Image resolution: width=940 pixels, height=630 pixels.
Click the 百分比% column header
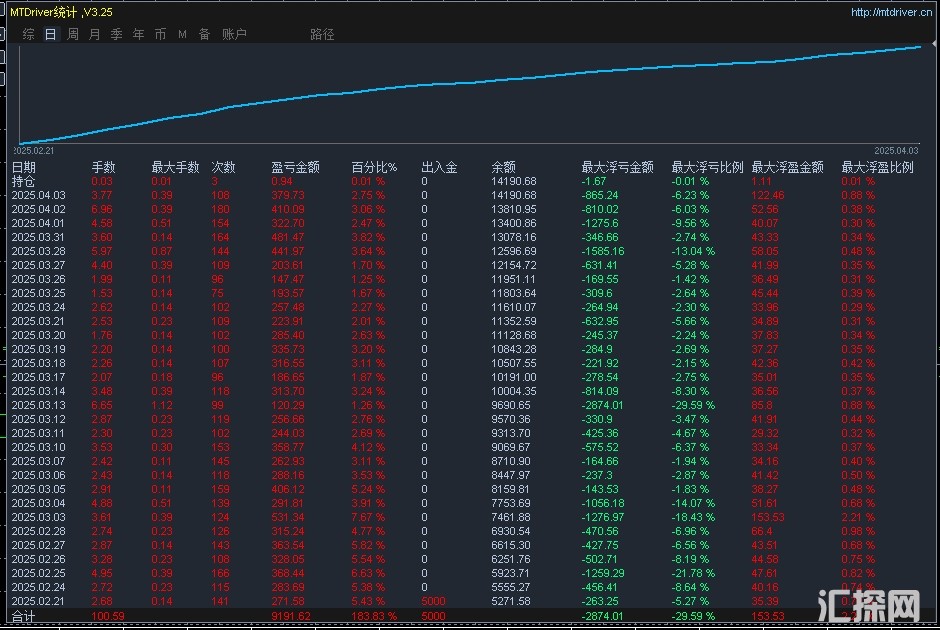[374, 167]
